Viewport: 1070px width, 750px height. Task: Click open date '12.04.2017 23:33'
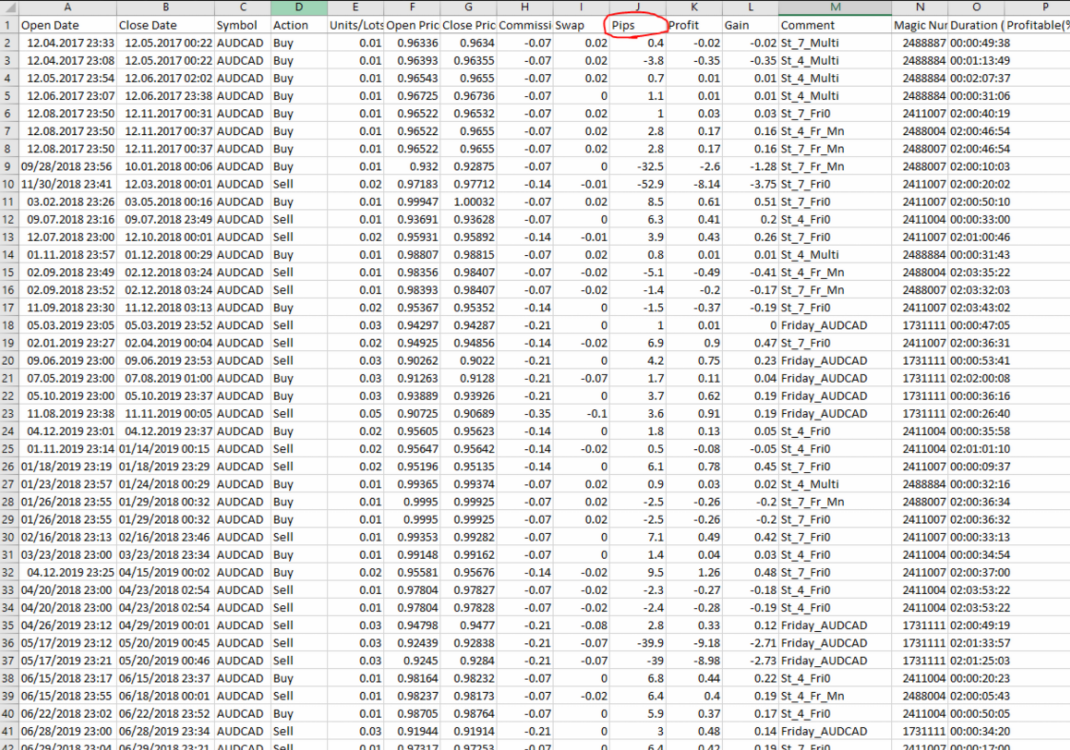[71, 43]
